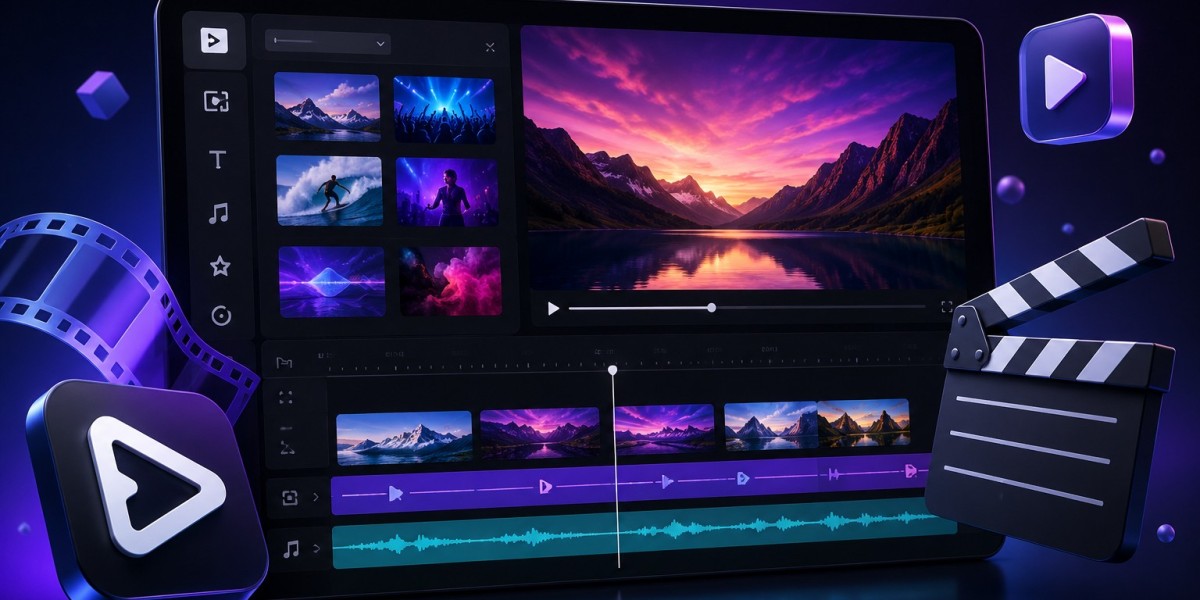Select the blue rocky peaks clip on timeline
The height and width of the screenshot is (600, 1200).
pyautogui.click(x=771, y=425)
